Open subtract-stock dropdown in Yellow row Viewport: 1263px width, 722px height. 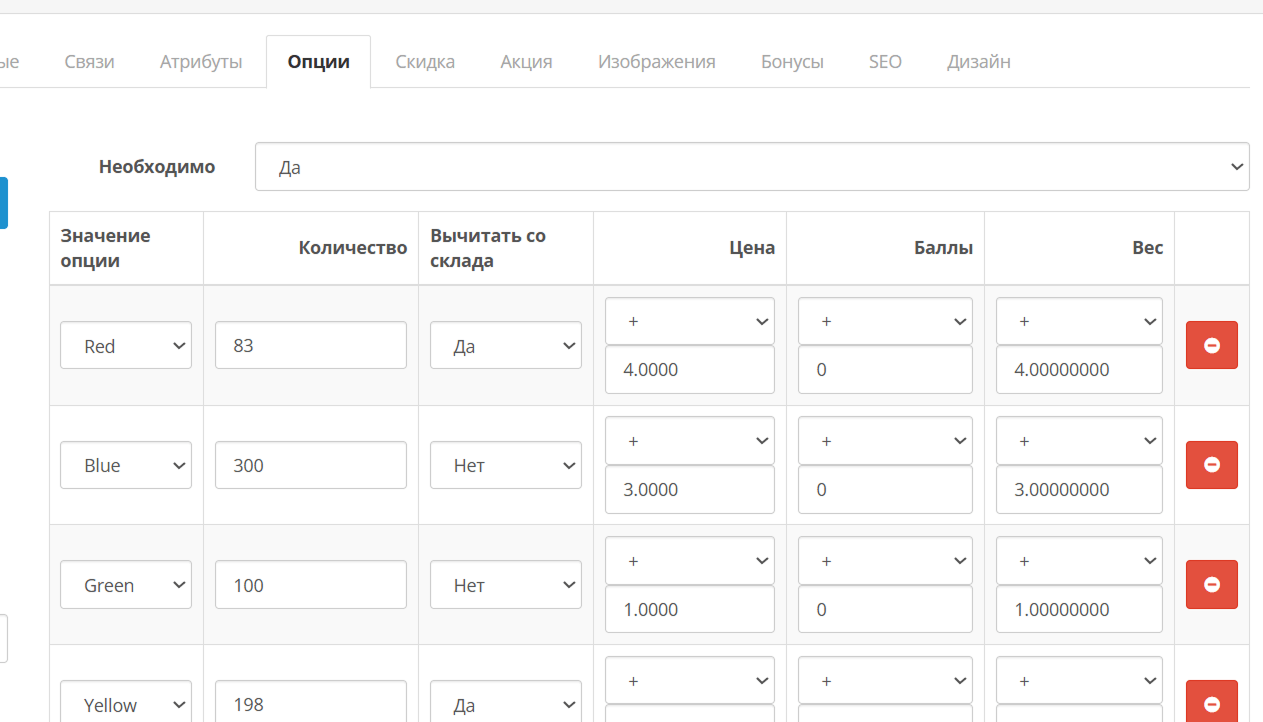(506, 701)
